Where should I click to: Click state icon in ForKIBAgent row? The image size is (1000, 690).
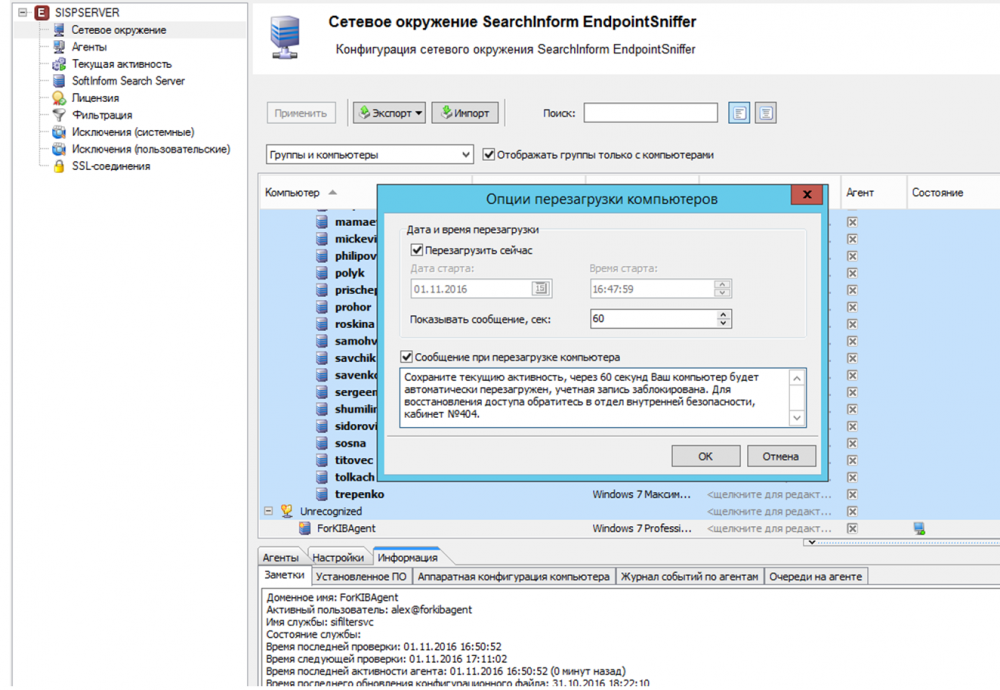pos(919,528)
